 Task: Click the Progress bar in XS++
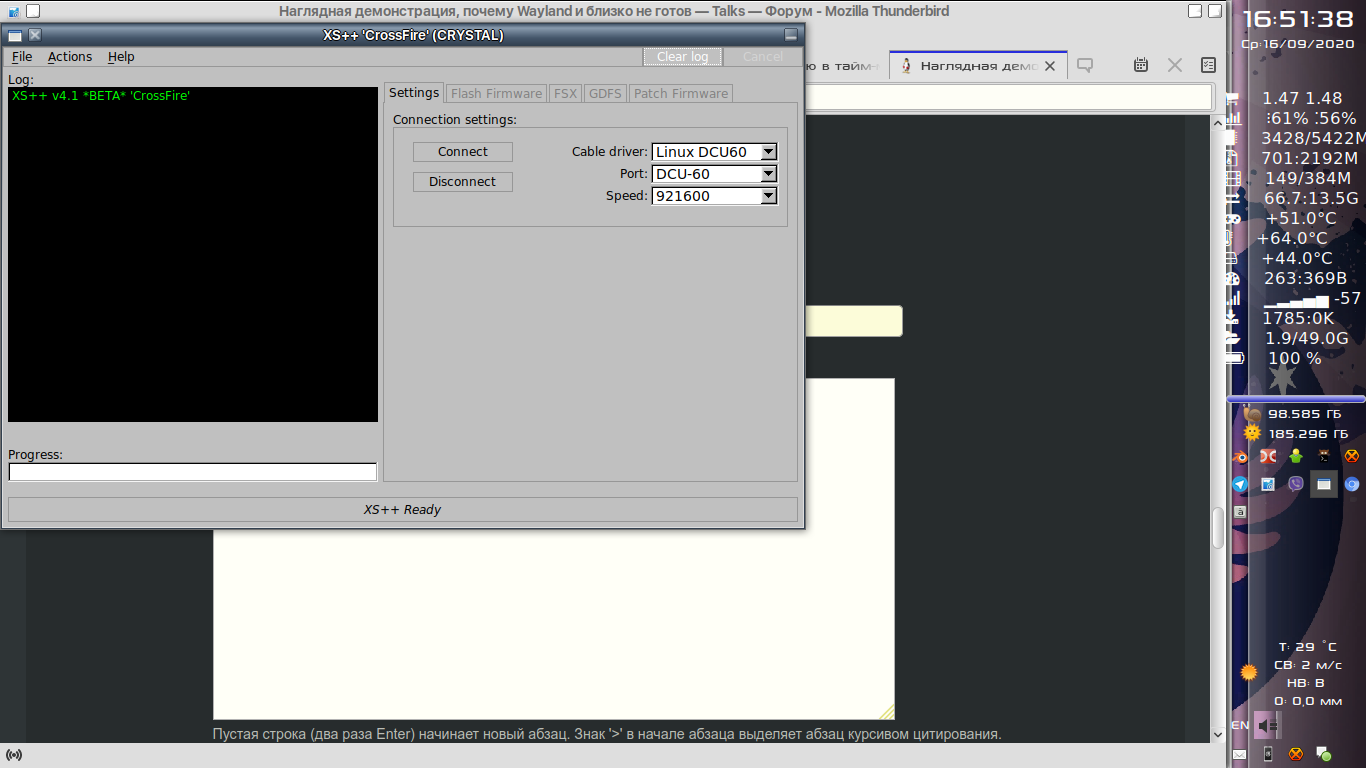pos(193,472)
